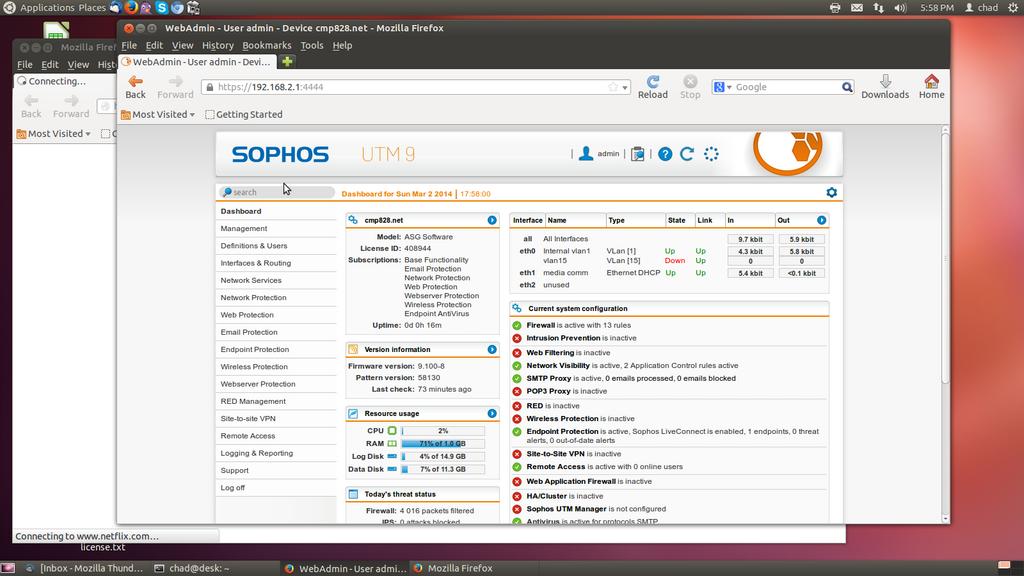Click the blue arrow in Interface table header
This screenshot has height=576, width=1024.
click(822, 220)
